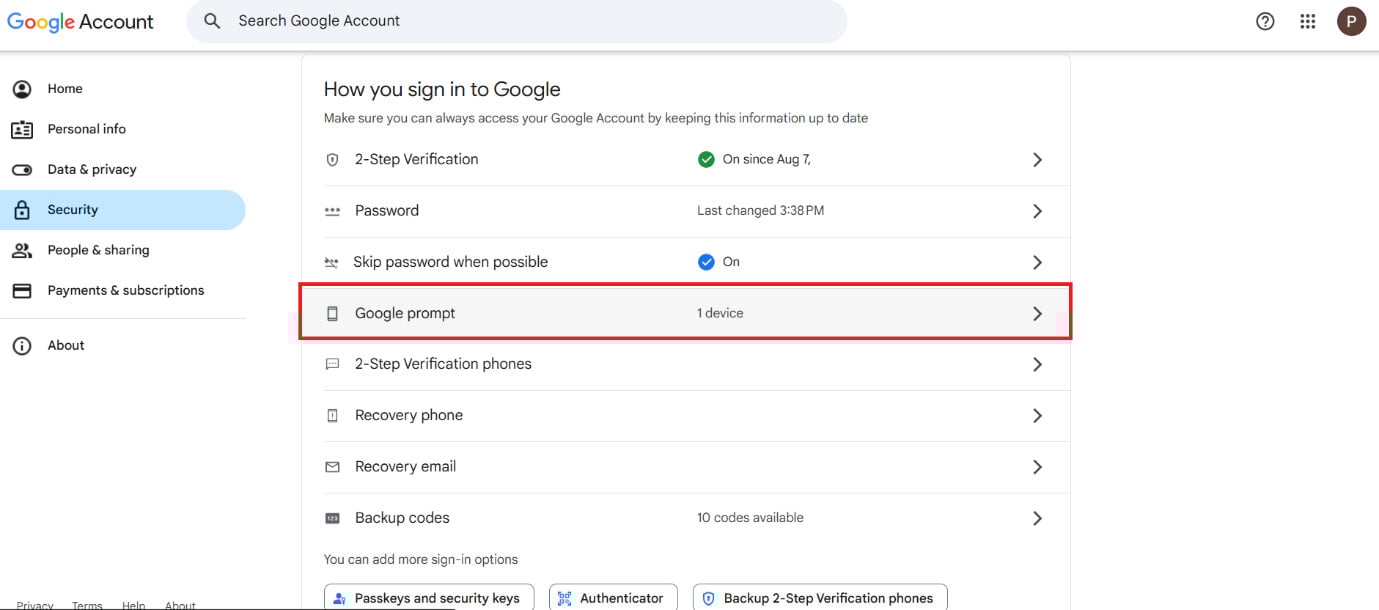
Task: Open the Privacy footer link
Action: pyautogui.click(x=35, y=604)
